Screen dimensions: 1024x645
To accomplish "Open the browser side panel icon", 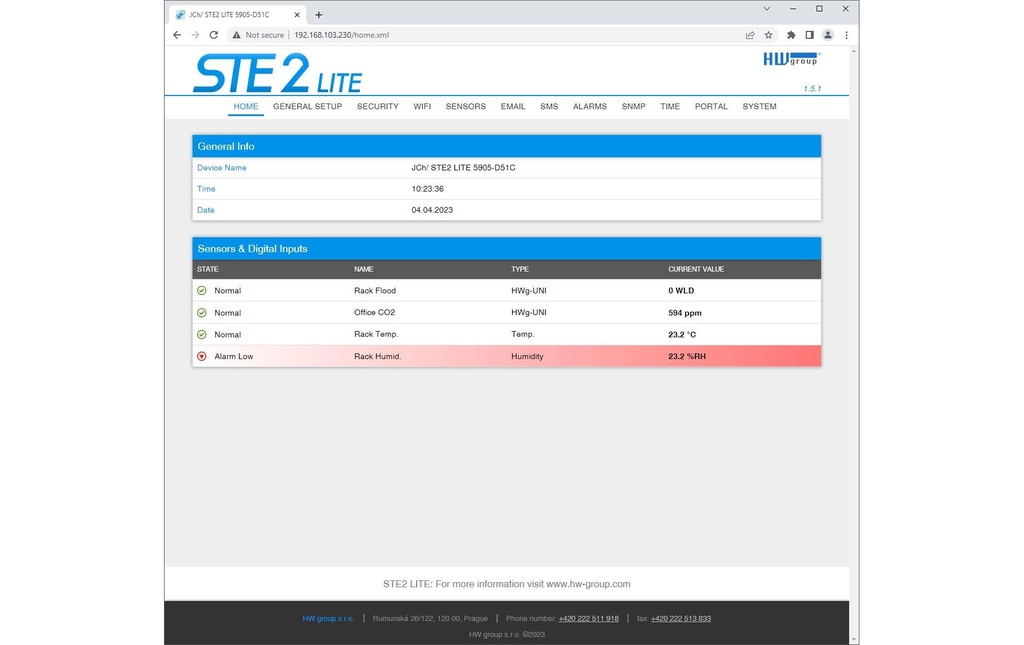I will pyautogui.click(x=809, y=35).
